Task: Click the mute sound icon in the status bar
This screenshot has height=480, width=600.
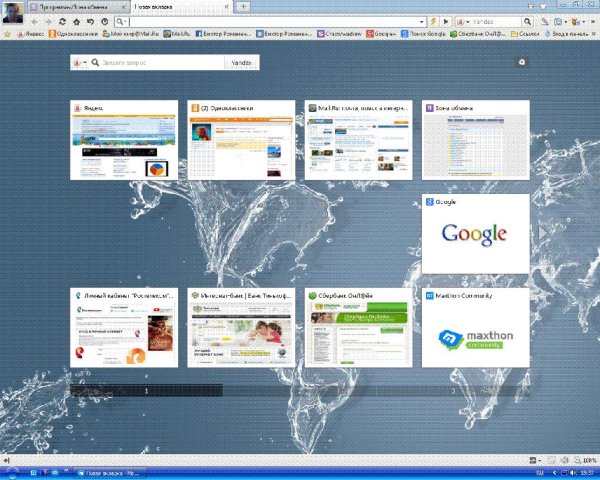Action: [564, 460]
